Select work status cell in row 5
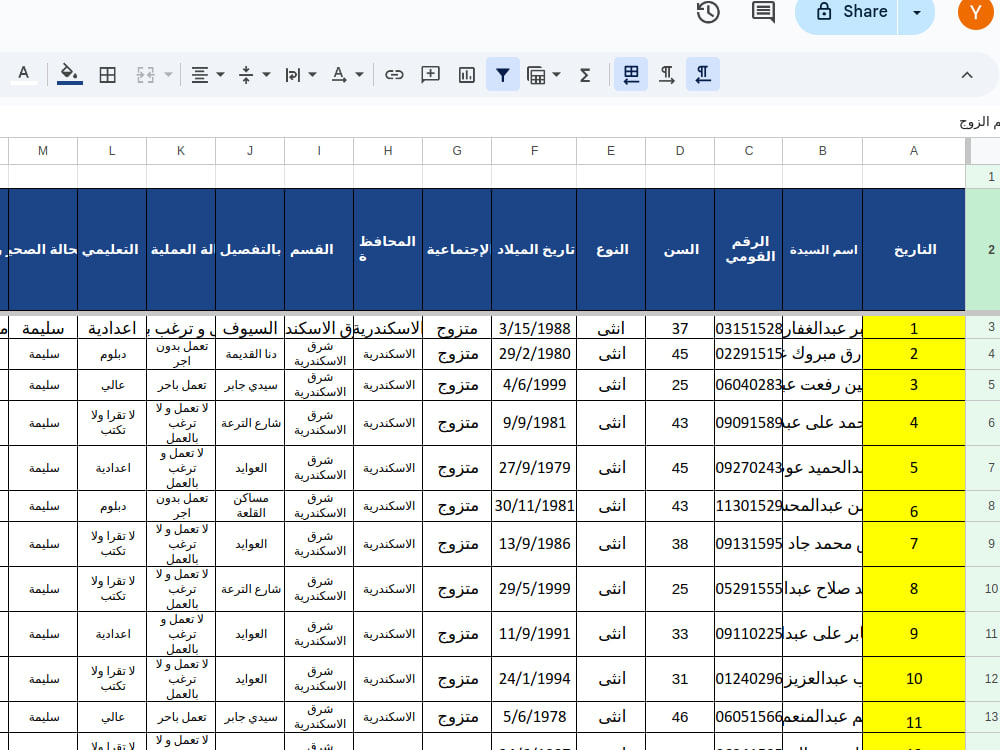 point(181,385)
